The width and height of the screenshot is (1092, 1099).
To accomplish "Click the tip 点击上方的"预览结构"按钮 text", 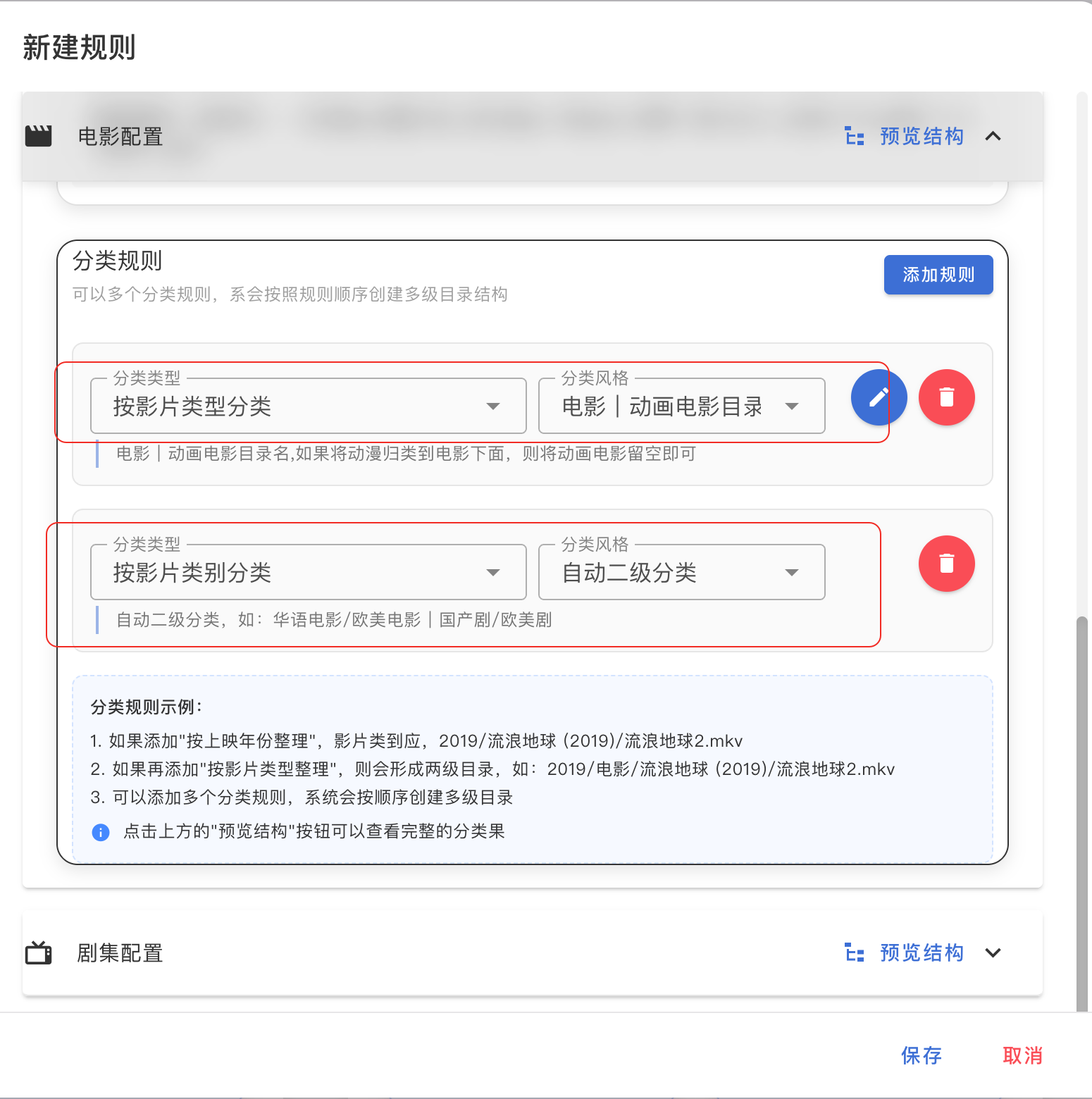I will click(x=314, y=831).
